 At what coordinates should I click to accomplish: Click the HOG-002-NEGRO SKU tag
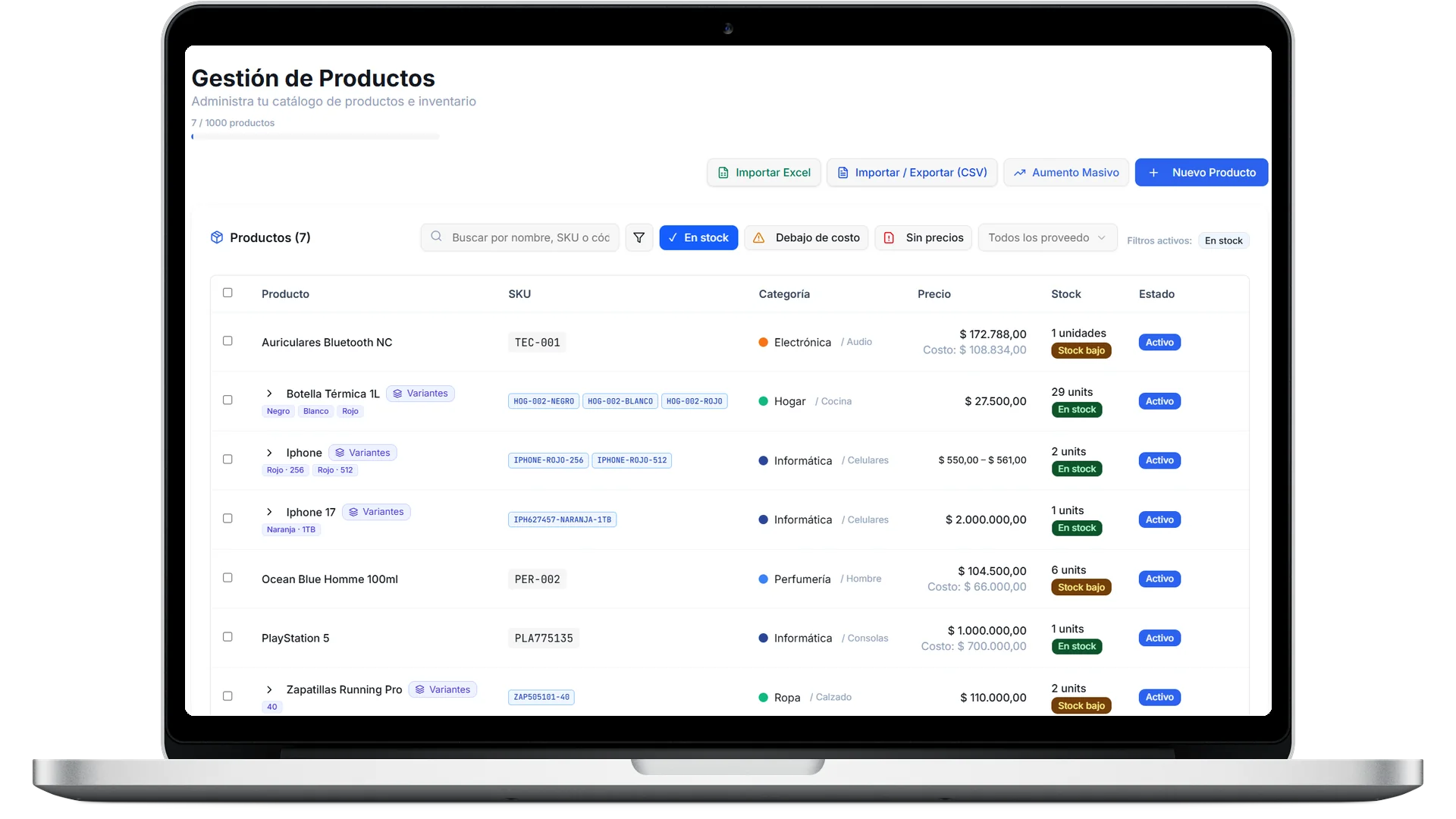pyautogui.click(x=544, y=401)
